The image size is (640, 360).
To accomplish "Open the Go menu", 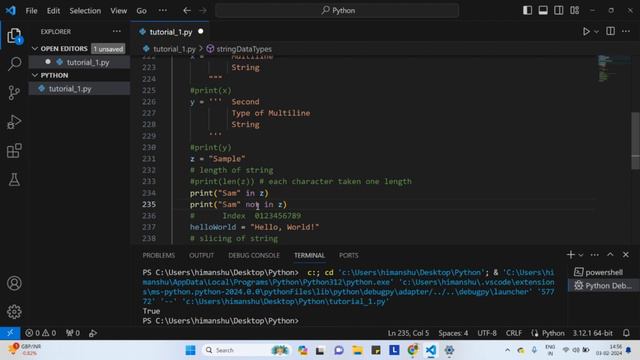I will 141,11.
